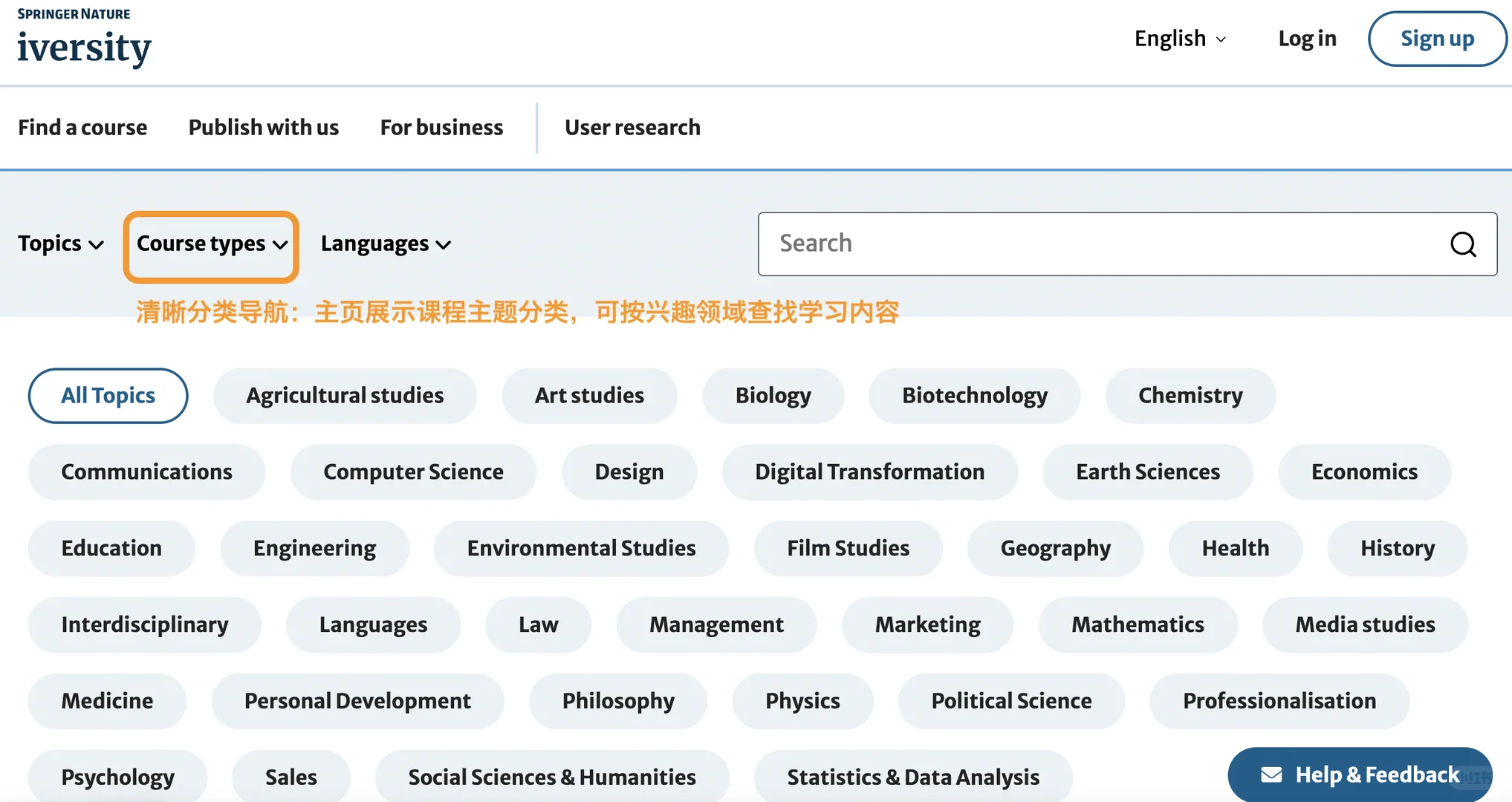Open the Course types dropdown
Viewport: 1512px width, 802px height.
(210, 244)
